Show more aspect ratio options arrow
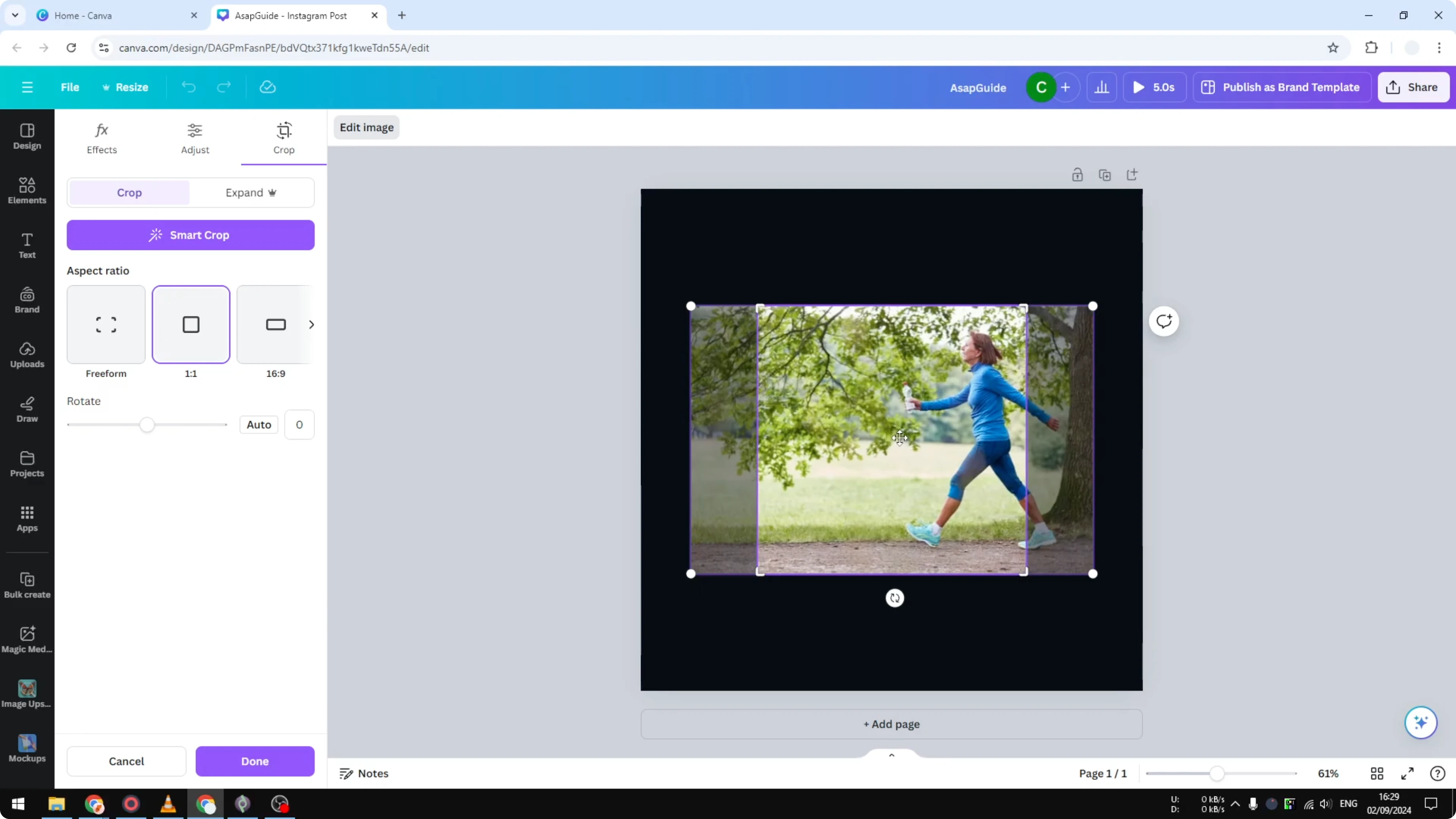This screenshot has height=819, width=1456. click(311, 324)
